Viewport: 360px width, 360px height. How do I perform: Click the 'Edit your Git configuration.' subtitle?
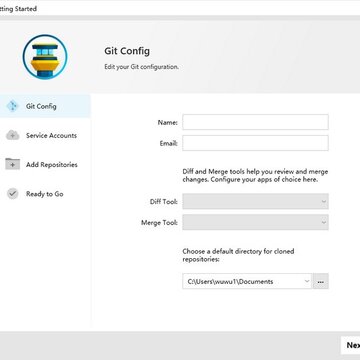tap(141, 67)
